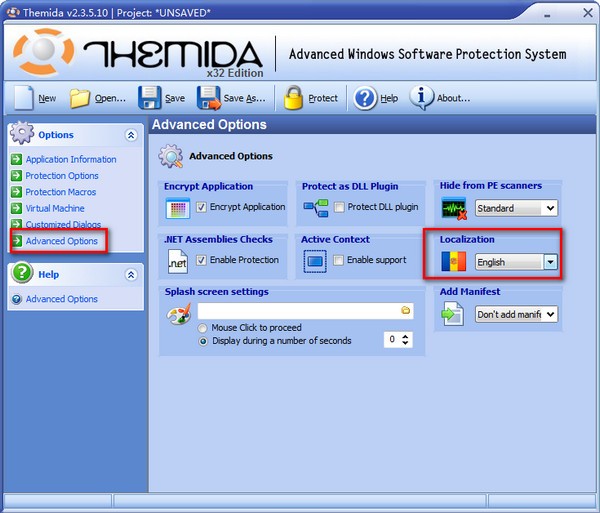The width and height of the screenshot is (600, 513).
Task: Click the Save floppy disk icon
Action: pyautogui.click(x=150, y=98)
